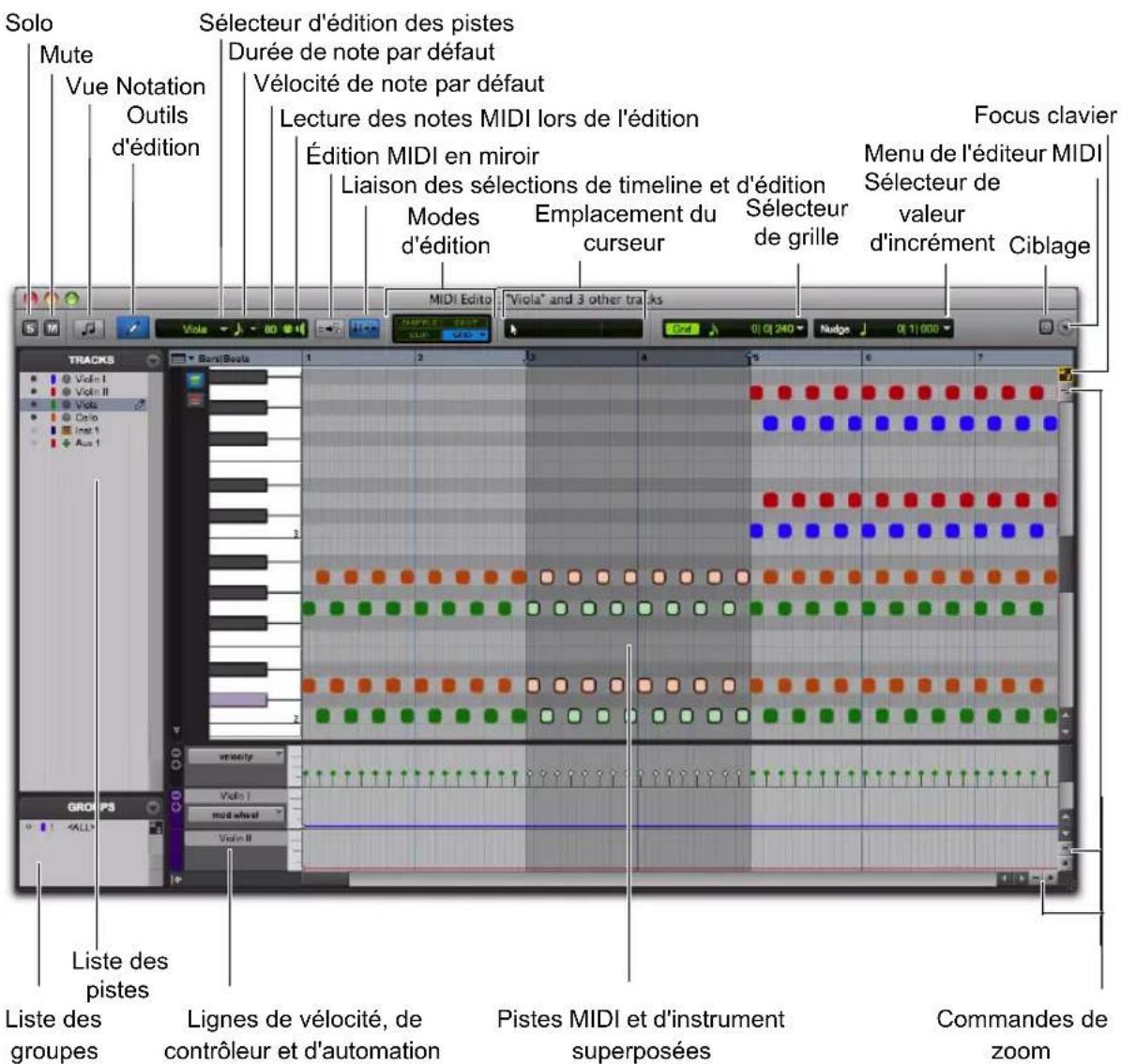Click the Violin I blue color strip
This screenshot has width=1121, height=1064.
tap(53, 379)
